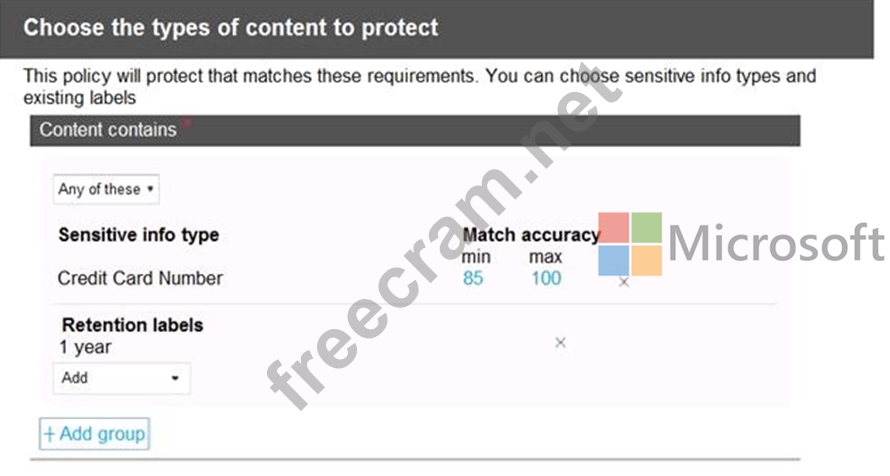The image size is (890, 476).
Task: Click the max column label
Action: tap(545, 257)
